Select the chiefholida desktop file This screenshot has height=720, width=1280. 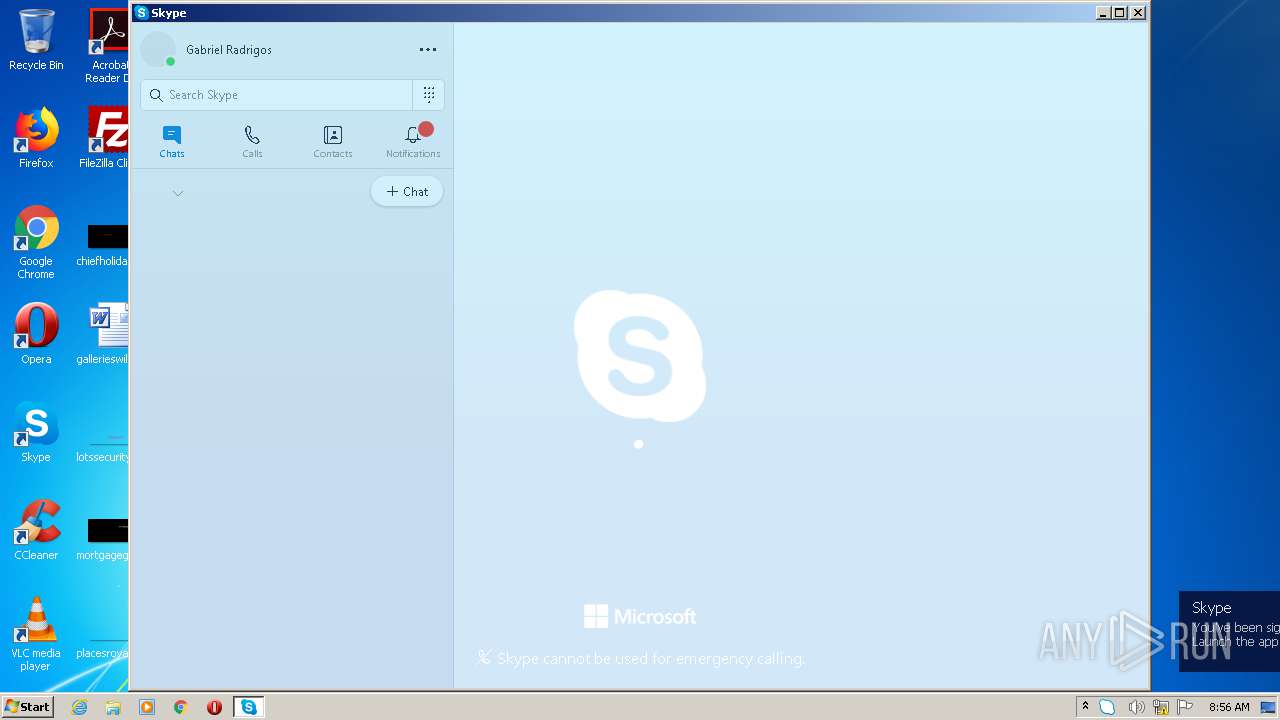tap(104, 245)
